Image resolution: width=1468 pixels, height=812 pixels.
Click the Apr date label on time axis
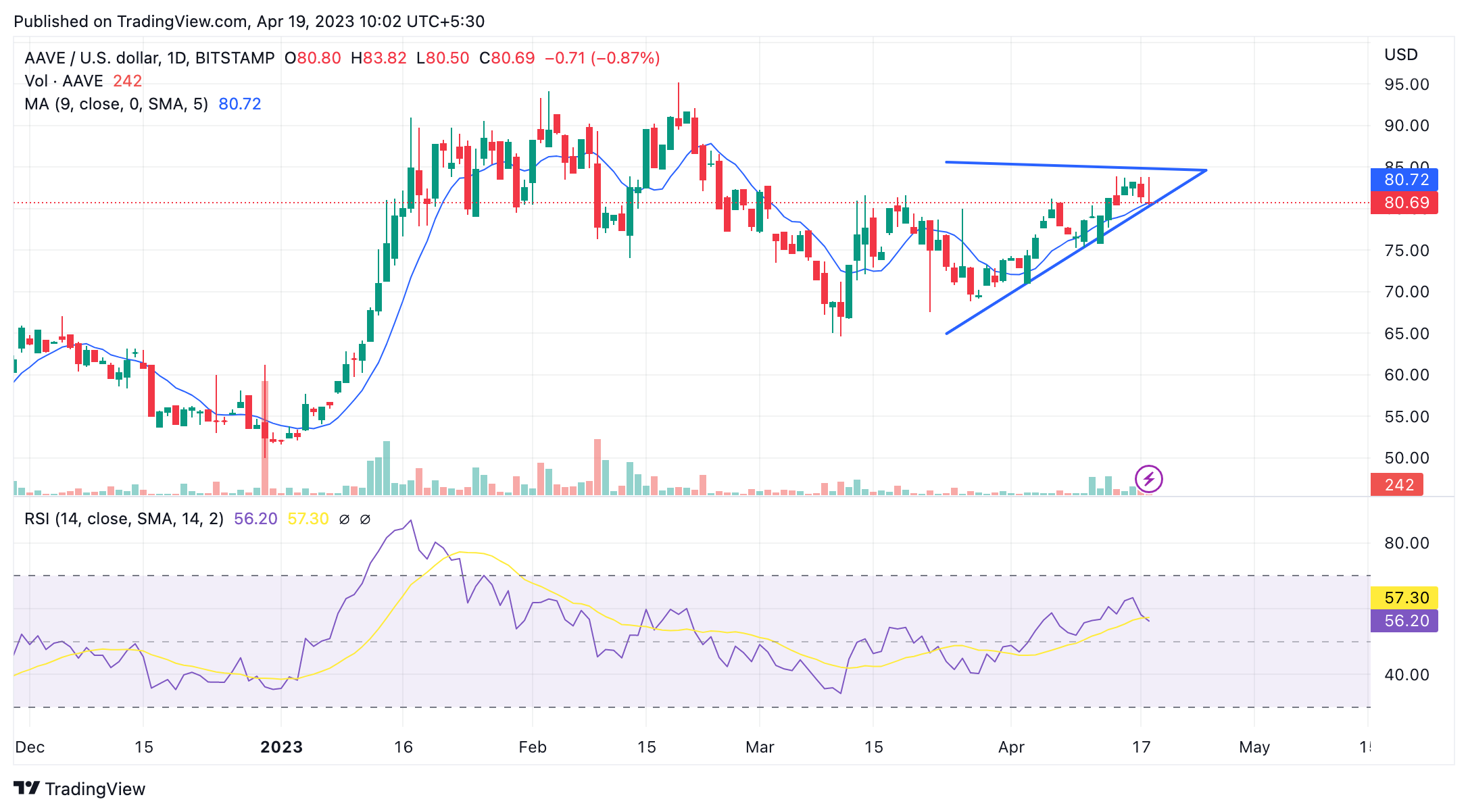pyautogui.click(x=1011, y=747)
